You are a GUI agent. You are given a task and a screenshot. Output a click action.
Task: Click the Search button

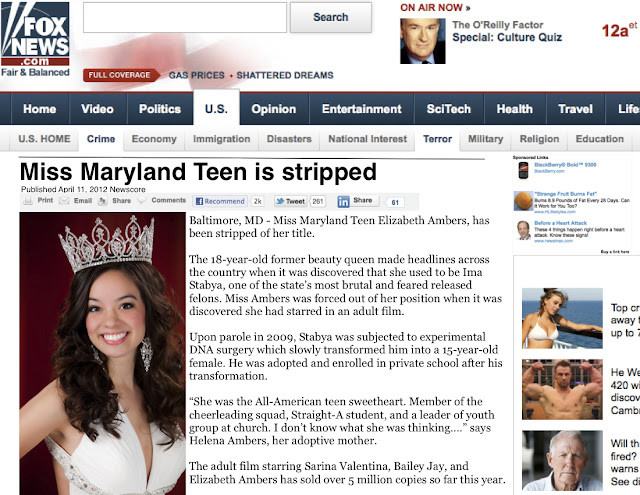coord(331,17)
